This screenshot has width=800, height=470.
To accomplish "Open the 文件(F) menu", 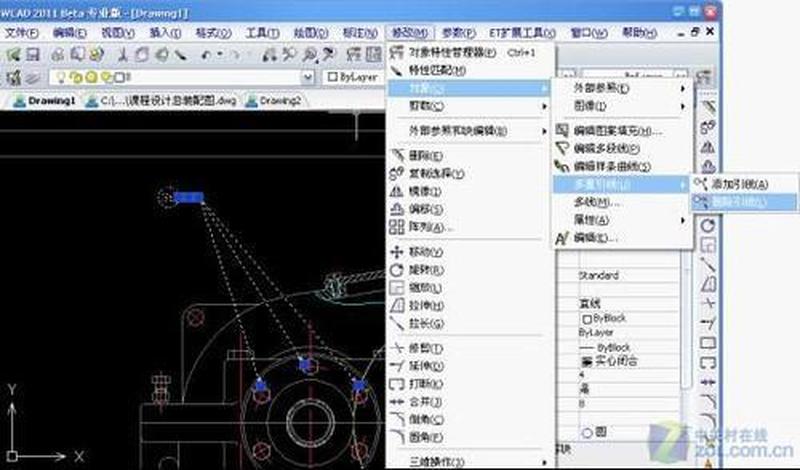I will (21, 33).
